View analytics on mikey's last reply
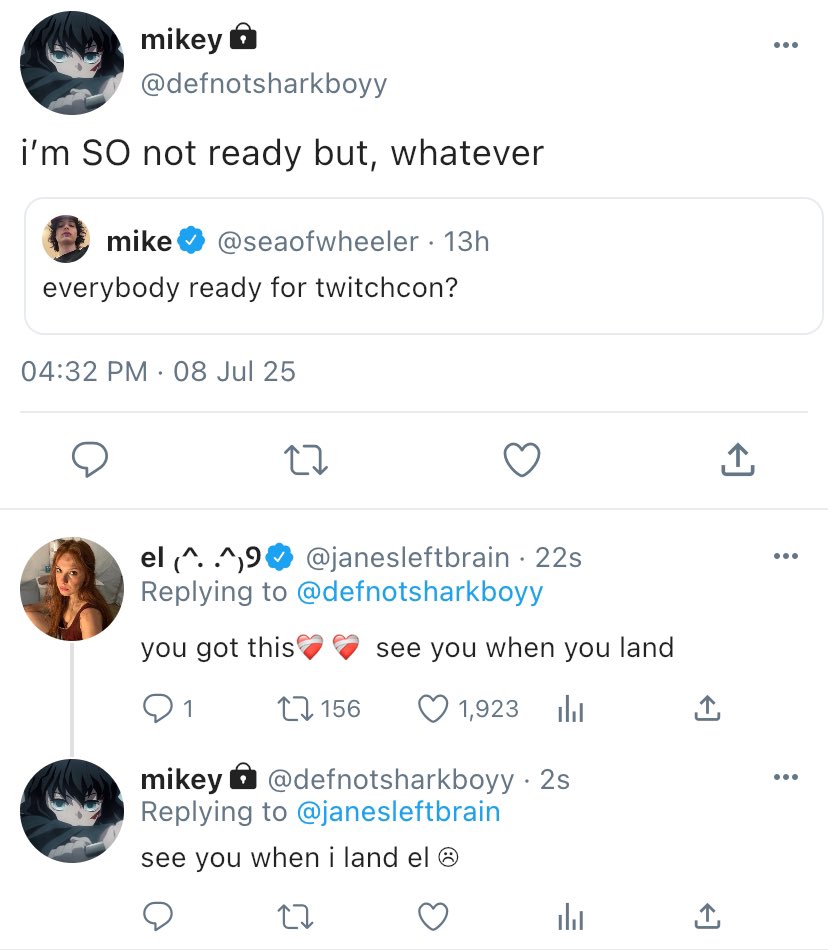Viewport: 828px width, 950px height. click(568, 915)
